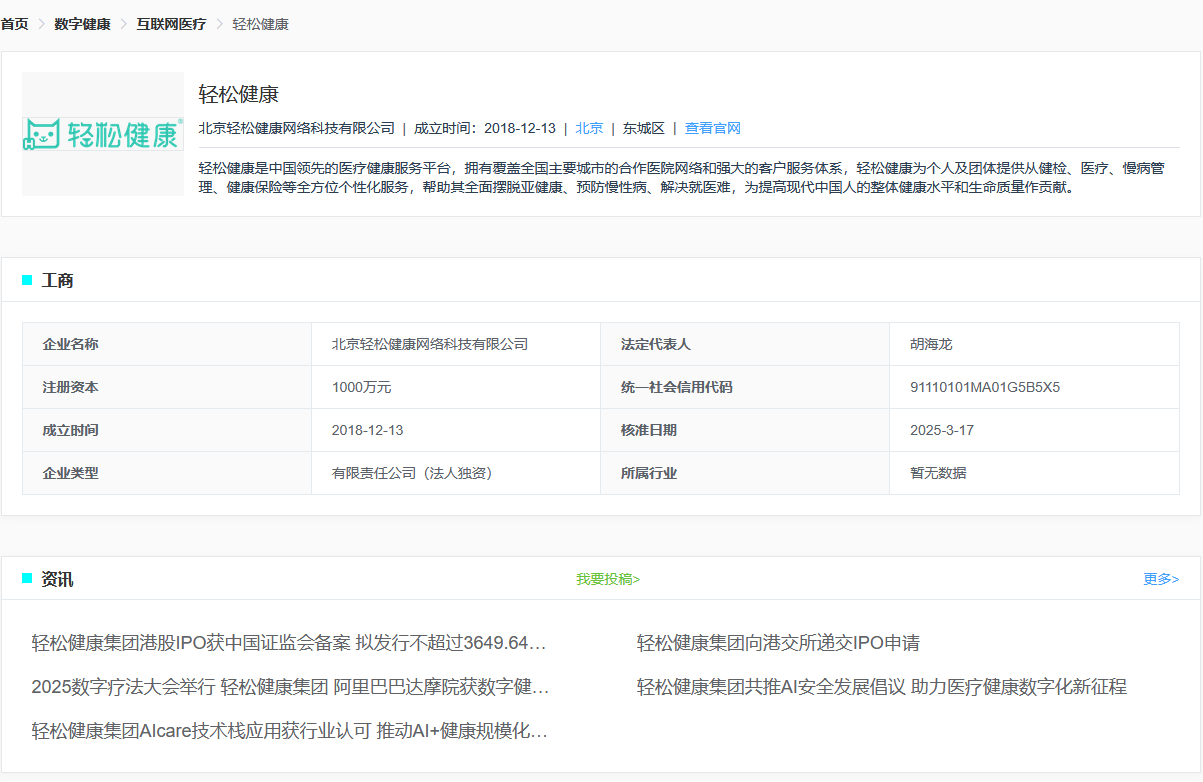Click the 北京 location link
This screenshot has height=782, width=1203.
pos(589,128)
